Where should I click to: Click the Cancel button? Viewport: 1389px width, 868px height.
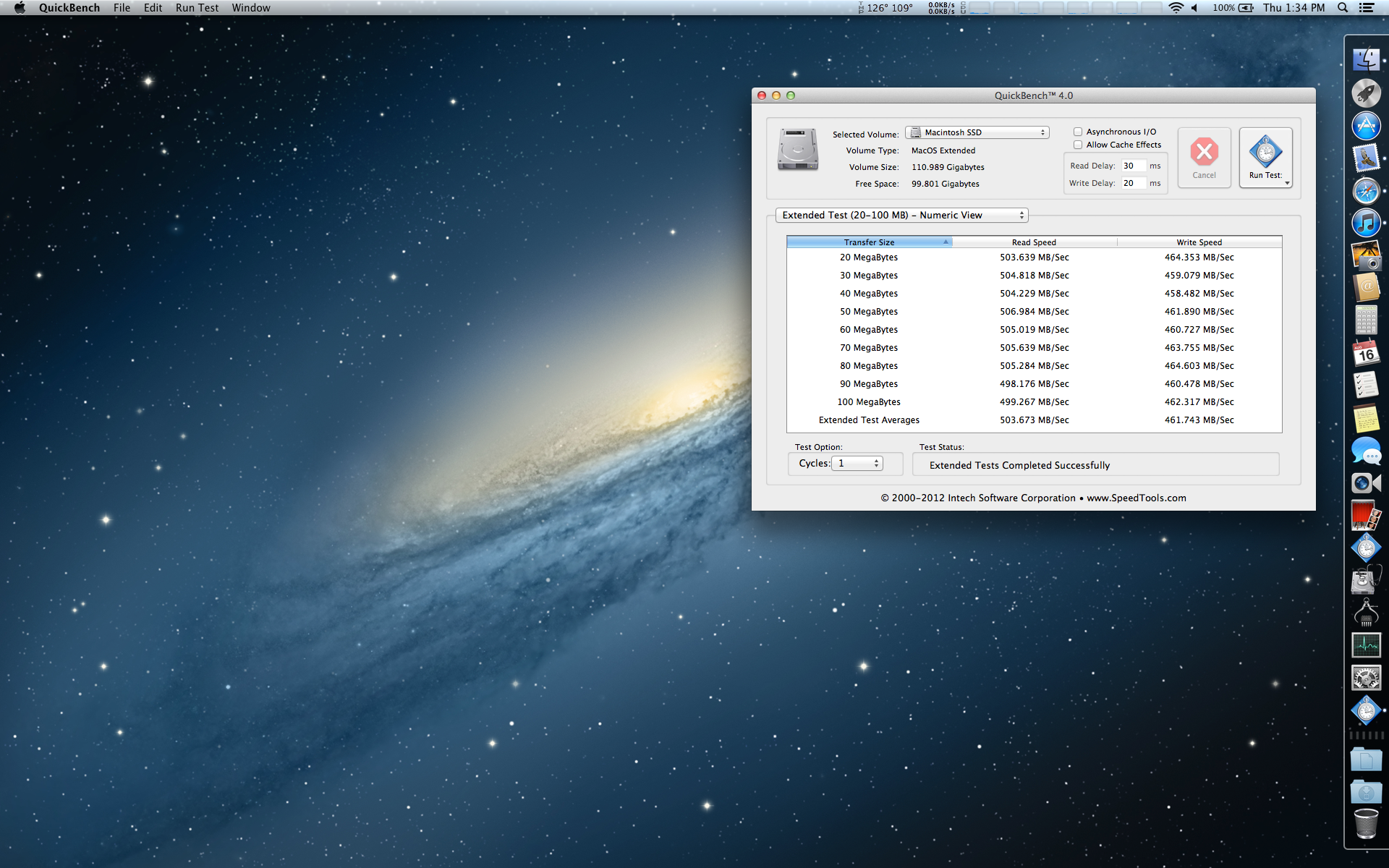[x=1204, y=158]
